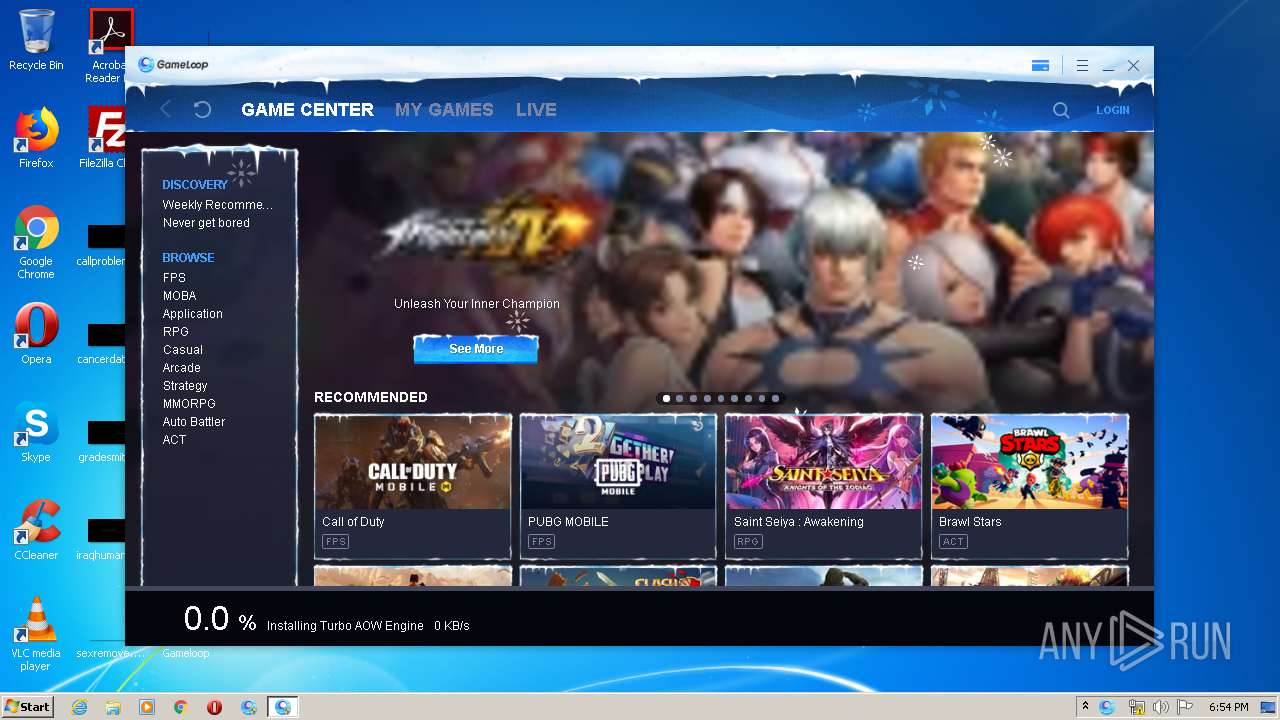This screenshot has width=1280, height=720.
Task: Browse the Casual category
Action: (183, 350)
